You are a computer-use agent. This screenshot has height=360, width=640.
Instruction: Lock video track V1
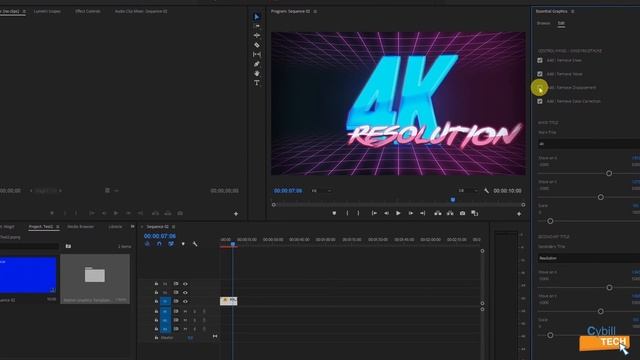[156, 302]
